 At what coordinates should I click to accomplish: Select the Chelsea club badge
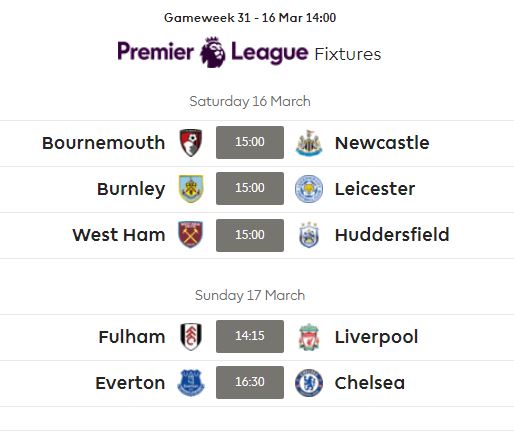[309, 383]
